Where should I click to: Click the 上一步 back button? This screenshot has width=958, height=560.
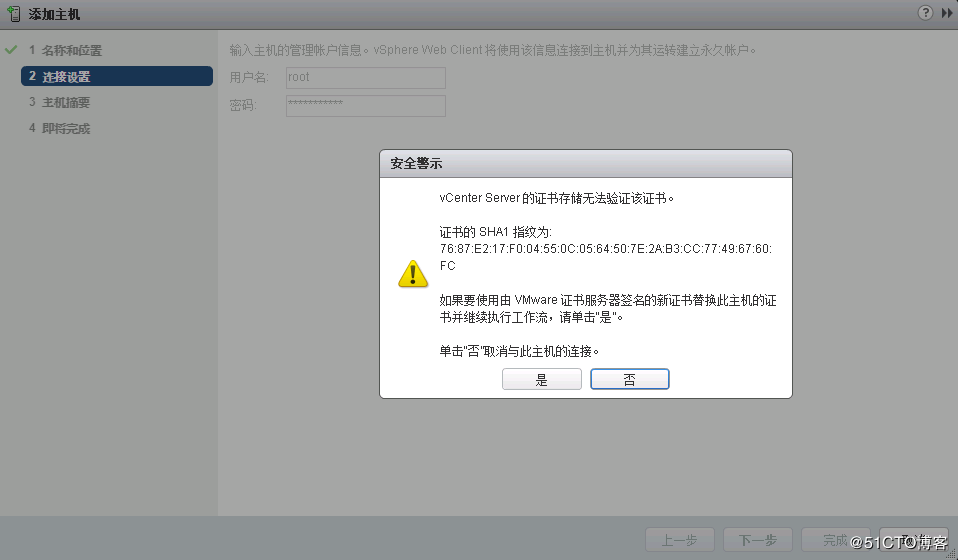tap(679, 540)
